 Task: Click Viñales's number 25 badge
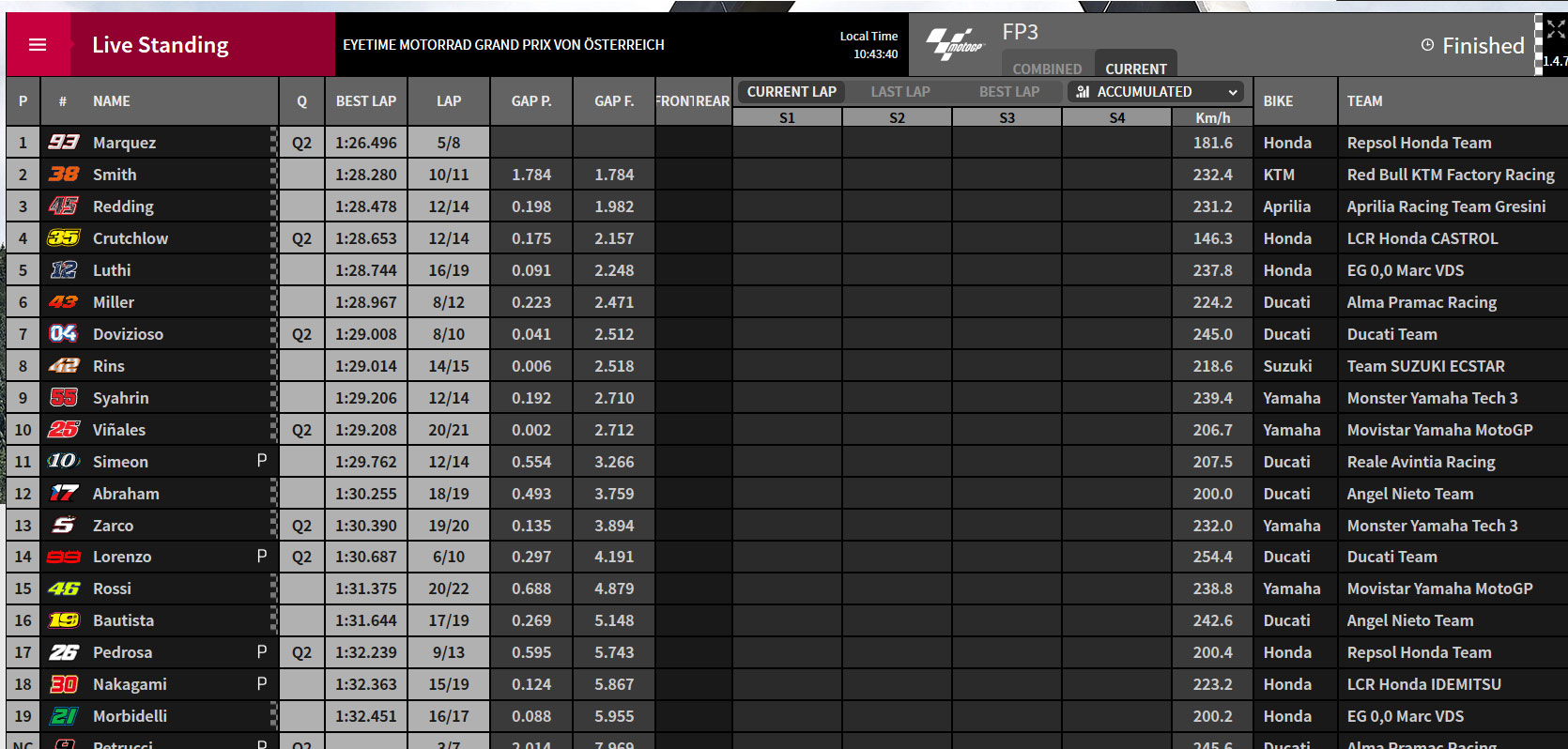tap(64, 430)
